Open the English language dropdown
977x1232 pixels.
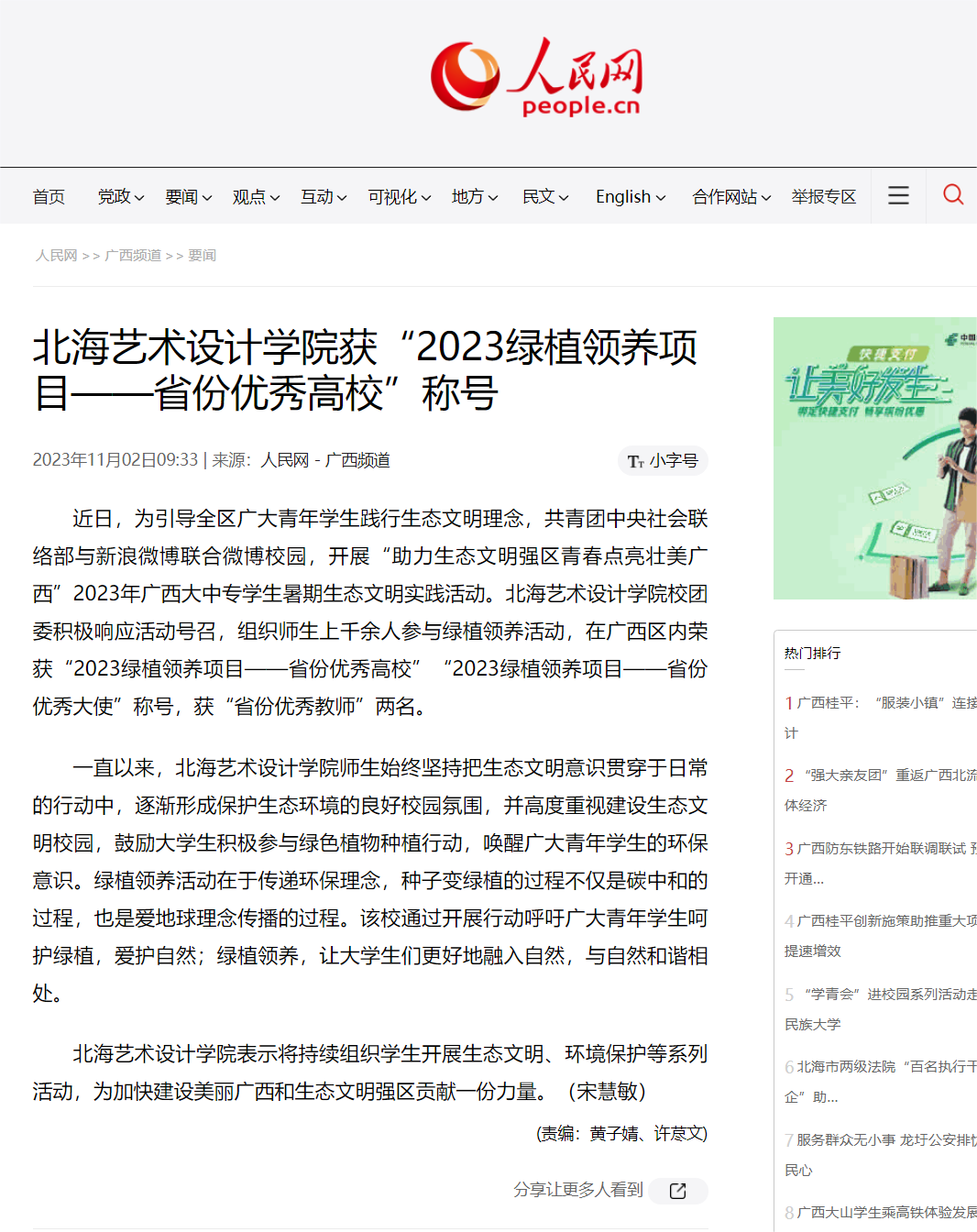[x=630, y=197]
